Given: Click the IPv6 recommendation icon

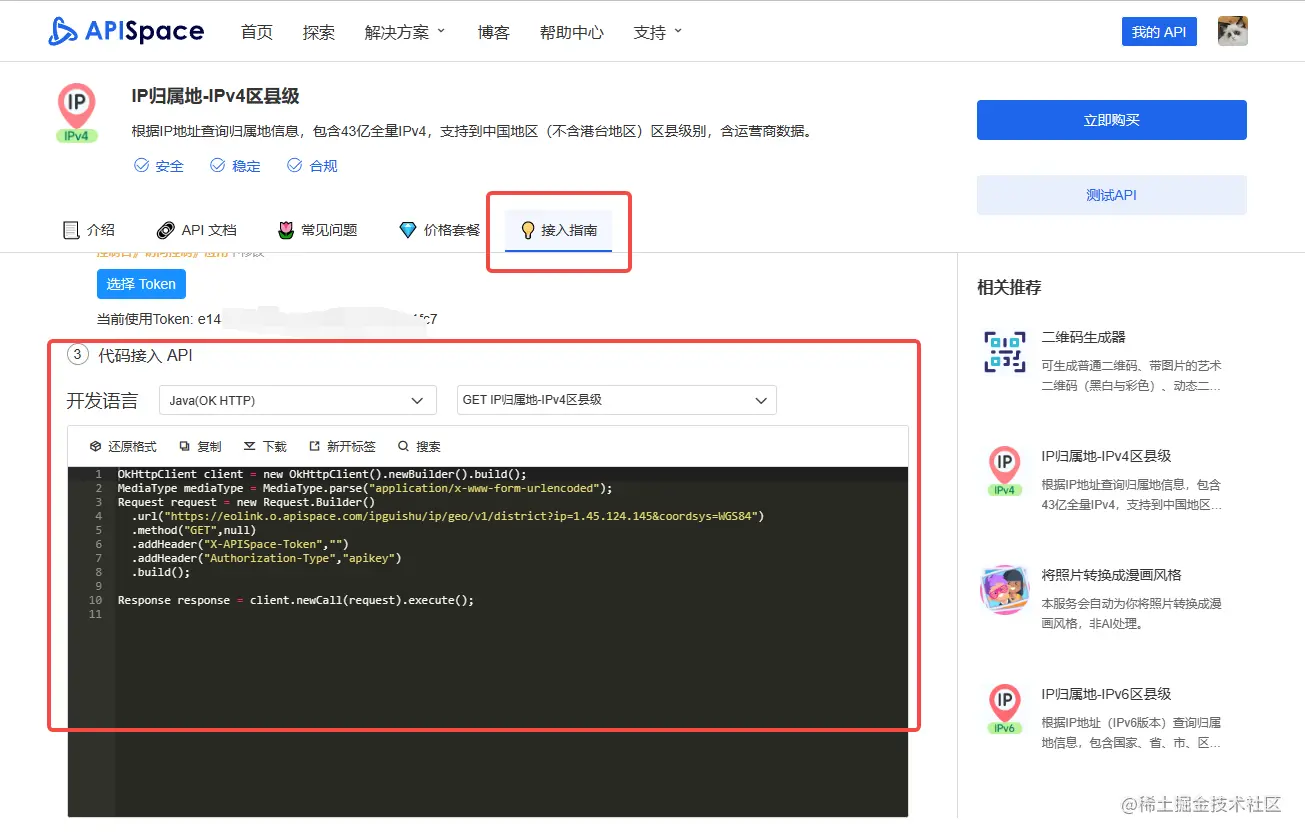Looking at the screenshot, I should (x=1005, y=708).
